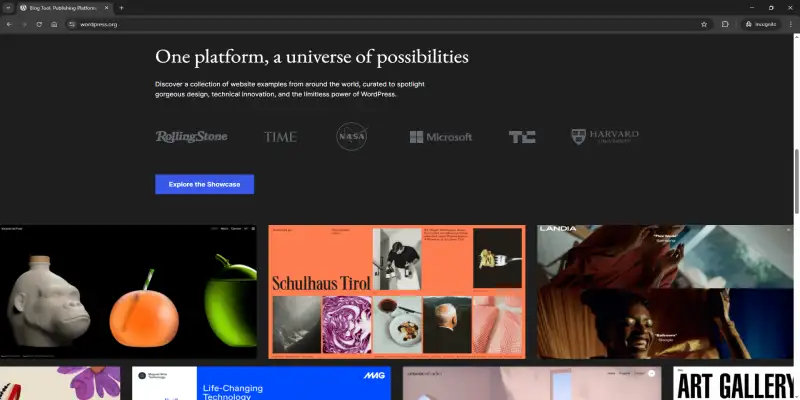The width and height of the screenshot is (800, 400).
Task: Click the Harvard University logo
Action: pyautogui.click(x=605, y=136)
